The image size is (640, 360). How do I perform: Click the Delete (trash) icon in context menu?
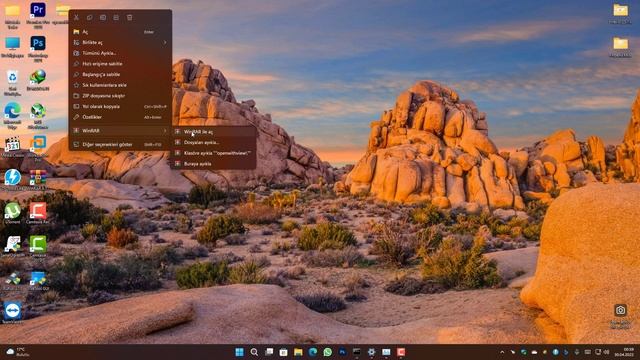click(129, 18)
